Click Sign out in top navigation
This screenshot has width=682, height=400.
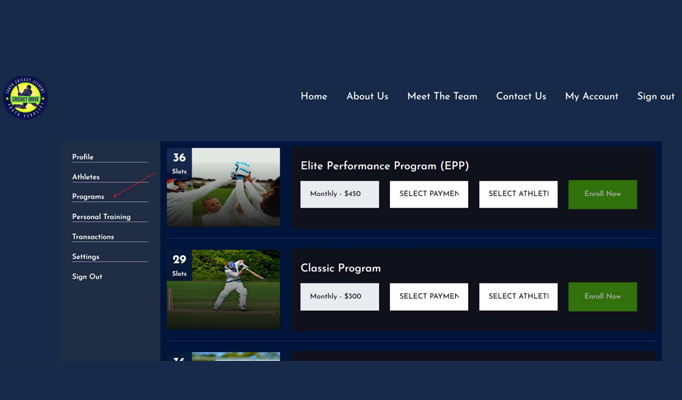[x=655, y=97]
